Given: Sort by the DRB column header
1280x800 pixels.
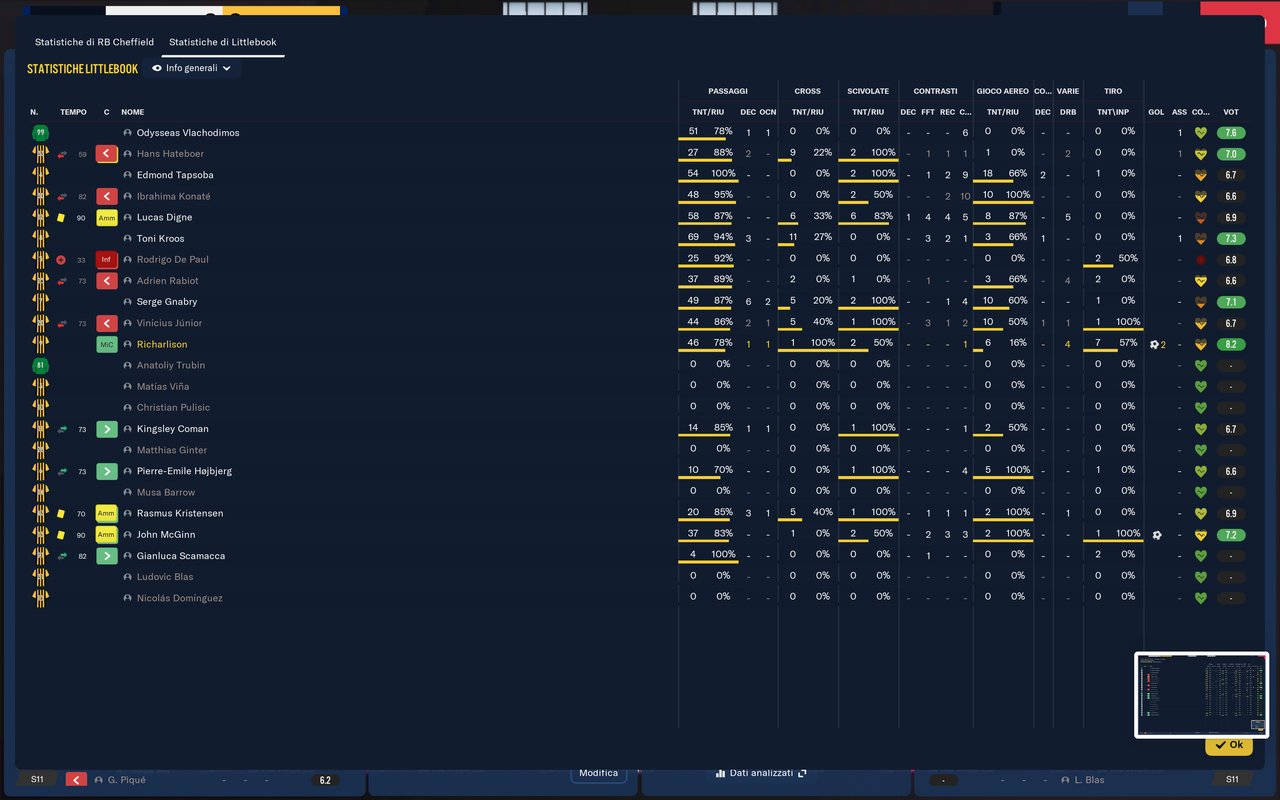Looking at the screenshot, I should (1068, 112).
